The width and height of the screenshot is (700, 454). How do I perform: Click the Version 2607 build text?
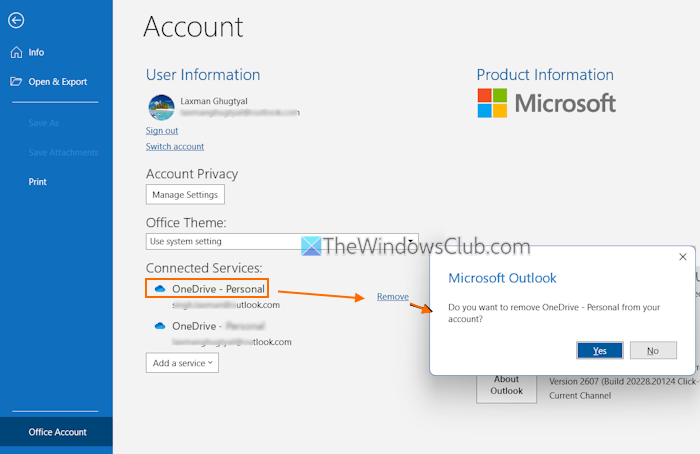624,382
